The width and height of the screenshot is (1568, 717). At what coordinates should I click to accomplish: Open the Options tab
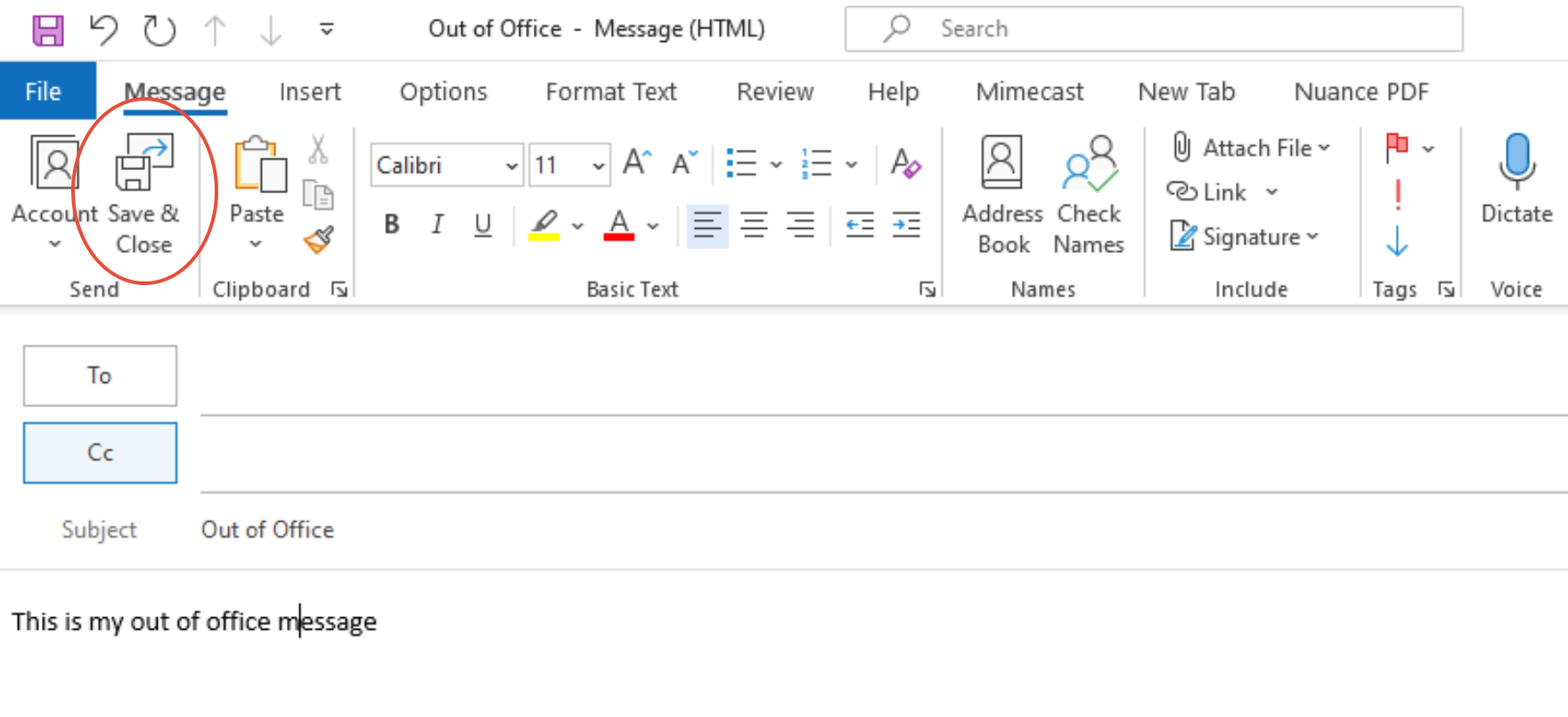click(x=444, y=92)
